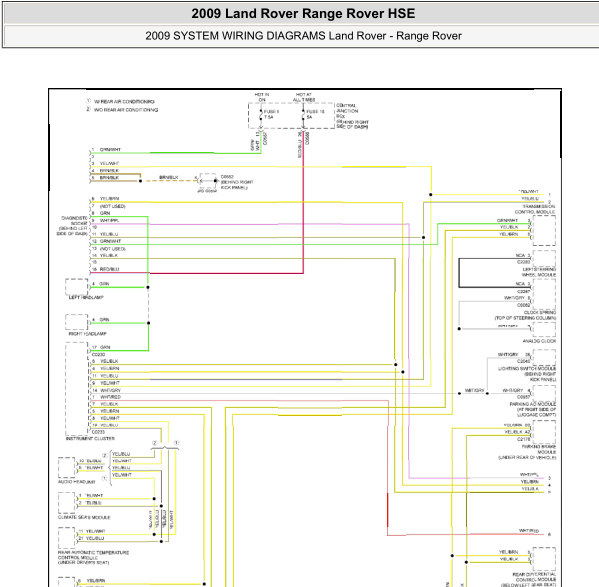The image size is (599, 587).
Task: Click the 'C0233' connector label
Action: click(98, 432)
